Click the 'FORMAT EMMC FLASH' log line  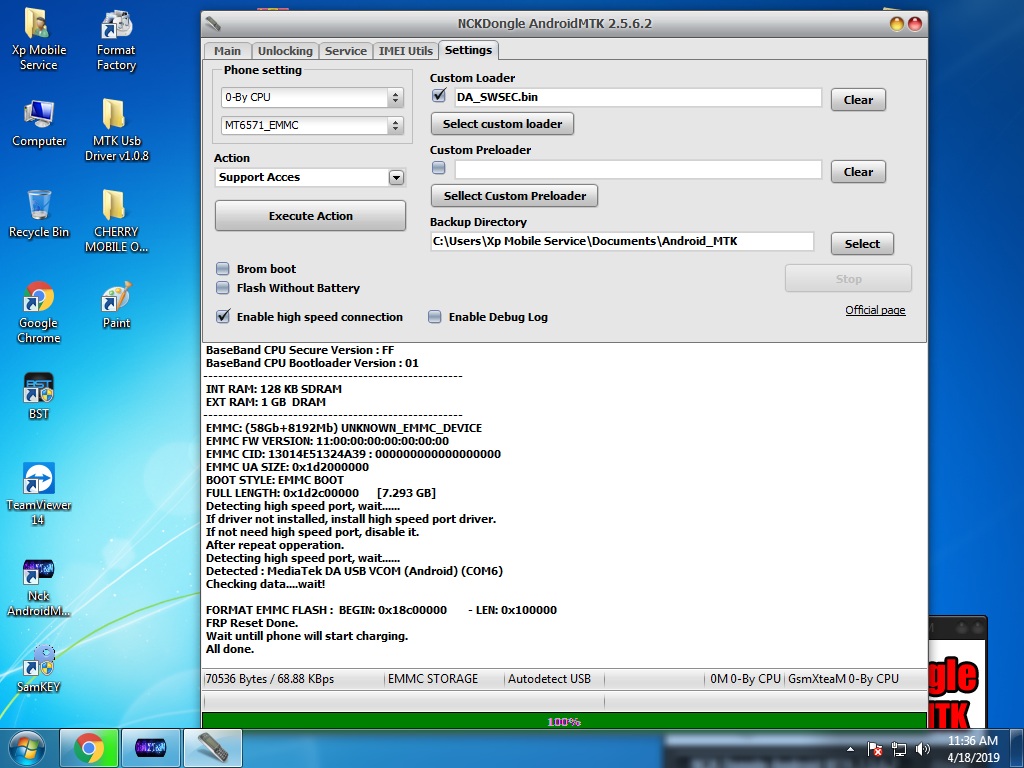tap(381, 610)
